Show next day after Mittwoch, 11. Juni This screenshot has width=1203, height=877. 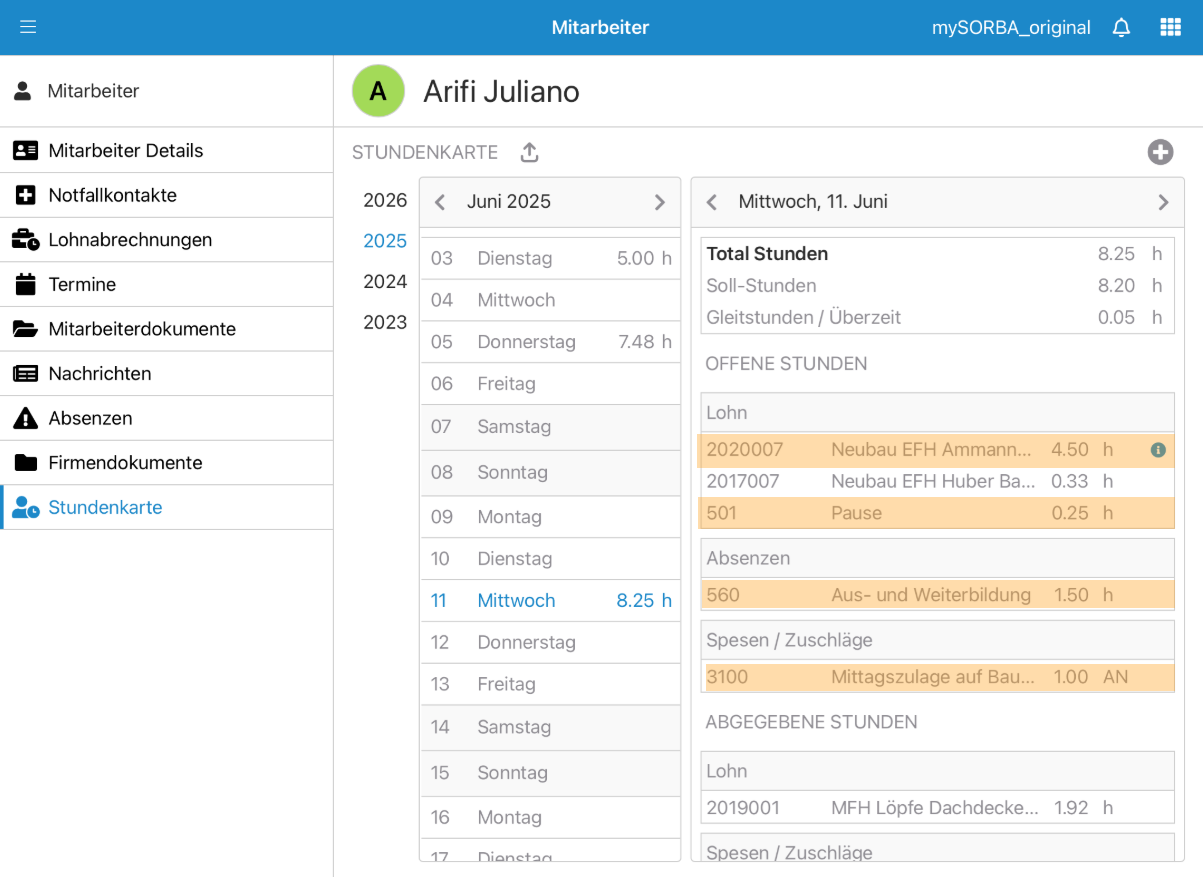(1163, 202)
